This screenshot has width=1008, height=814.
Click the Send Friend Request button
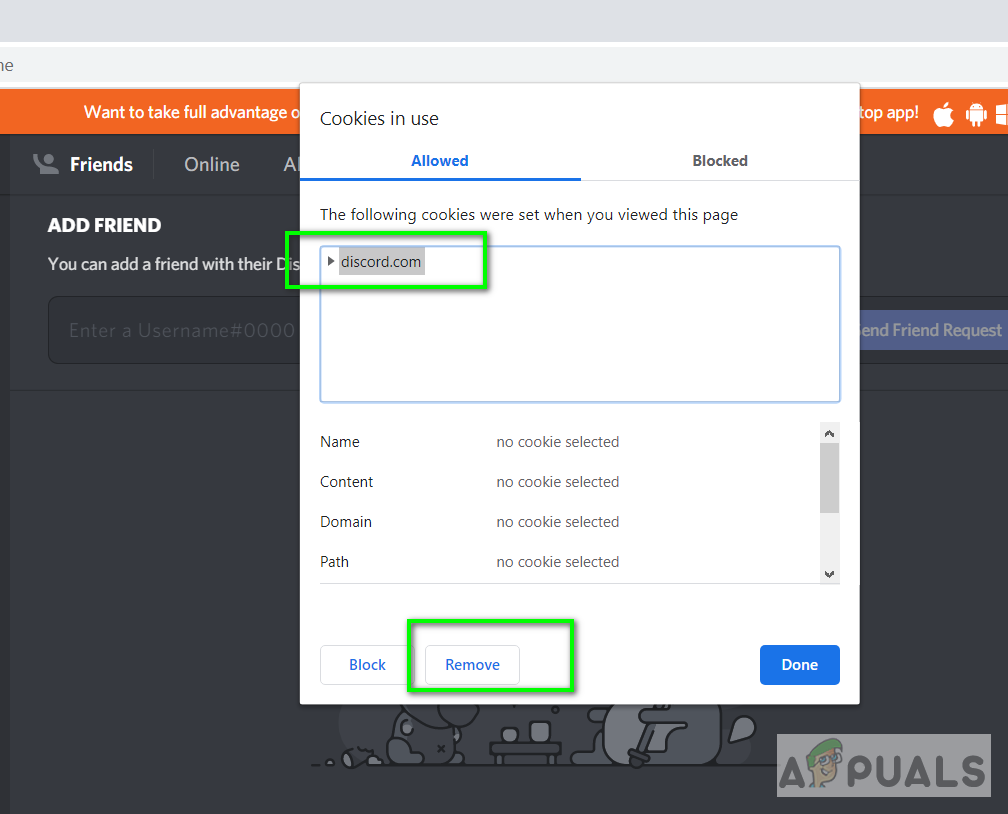click(x=933, y=330)
